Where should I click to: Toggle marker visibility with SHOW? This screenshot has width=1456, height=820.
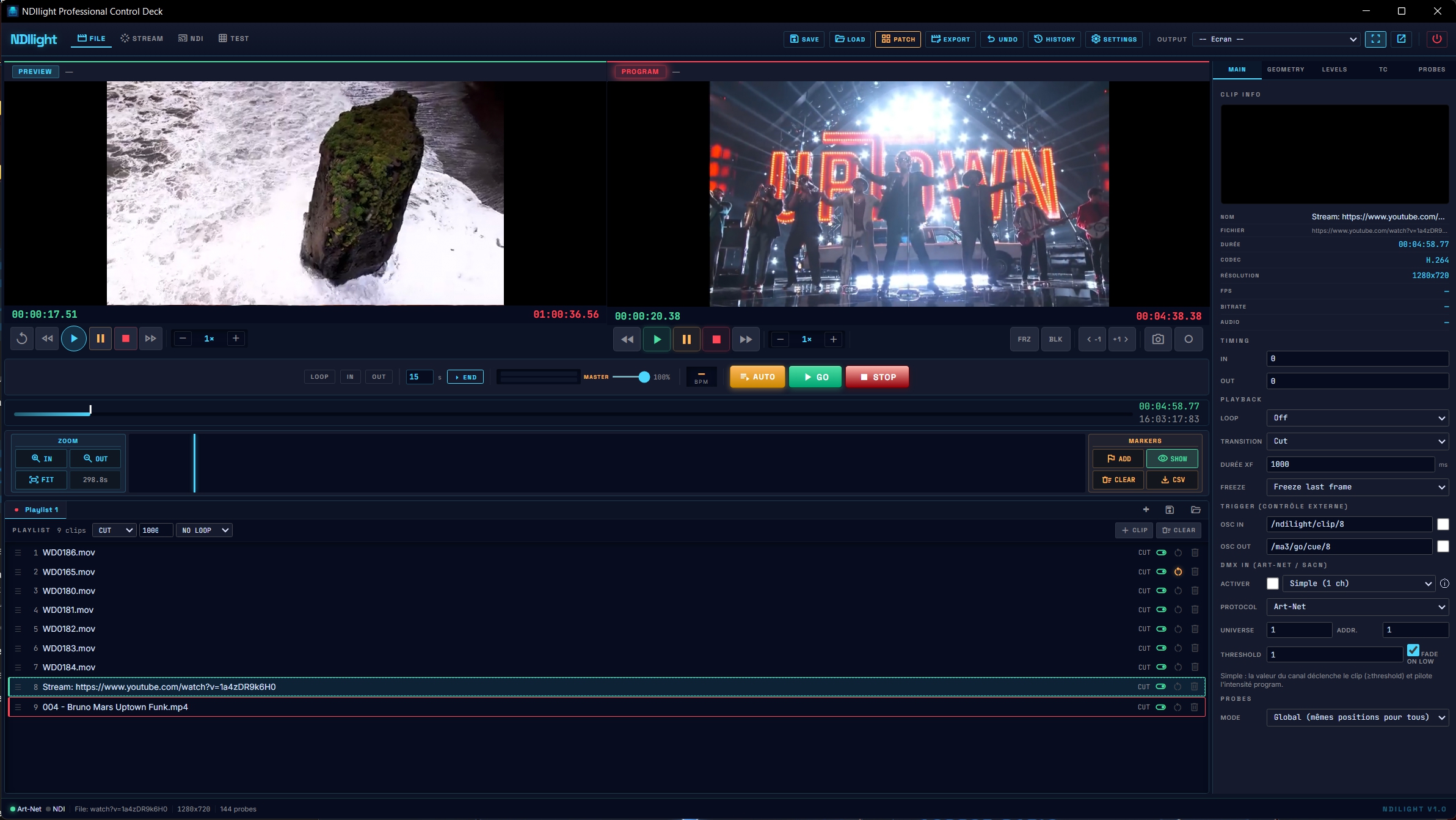[1172, 459]
